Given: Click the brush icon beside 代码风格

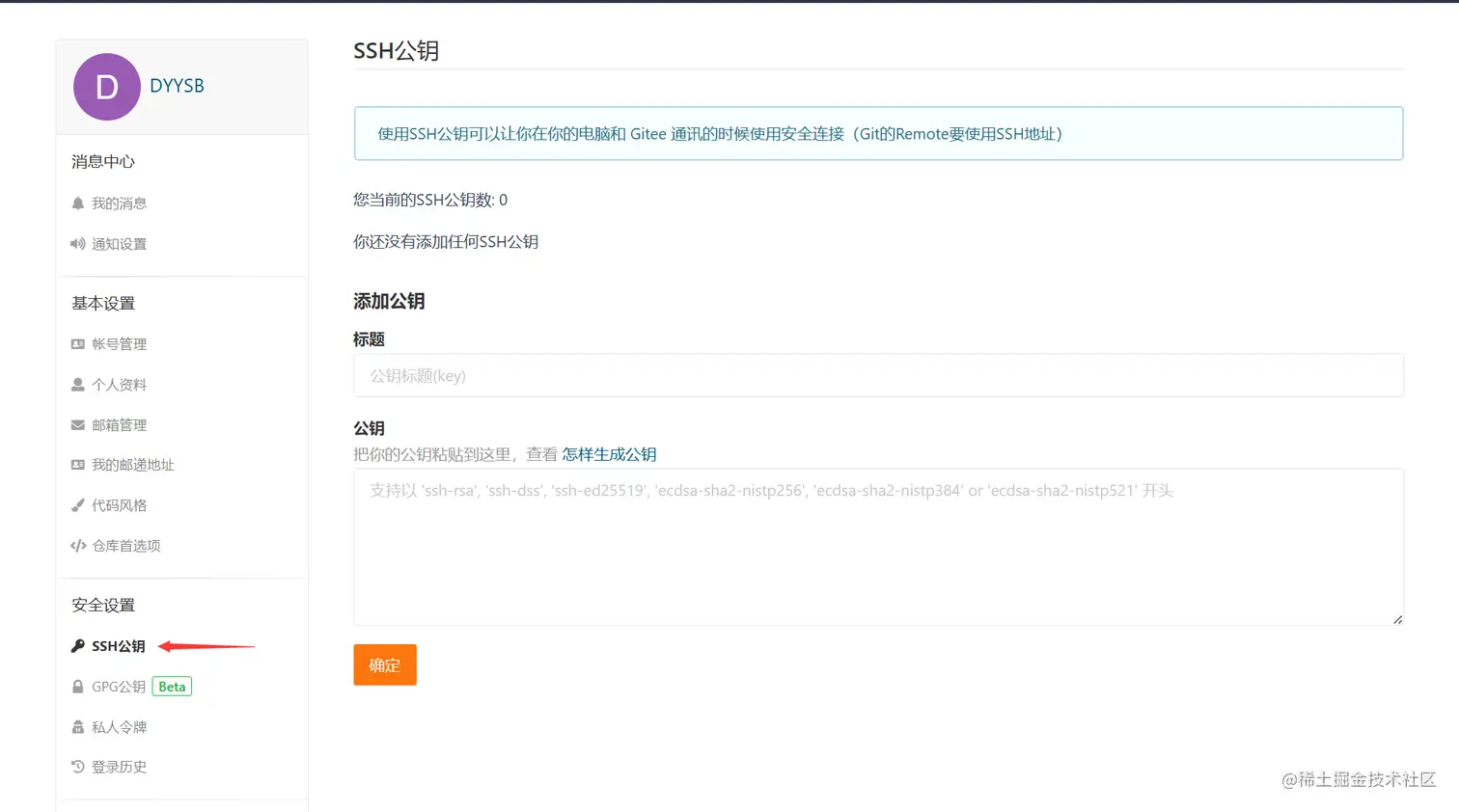Looking at the screenshot, I should click(78, 505).
